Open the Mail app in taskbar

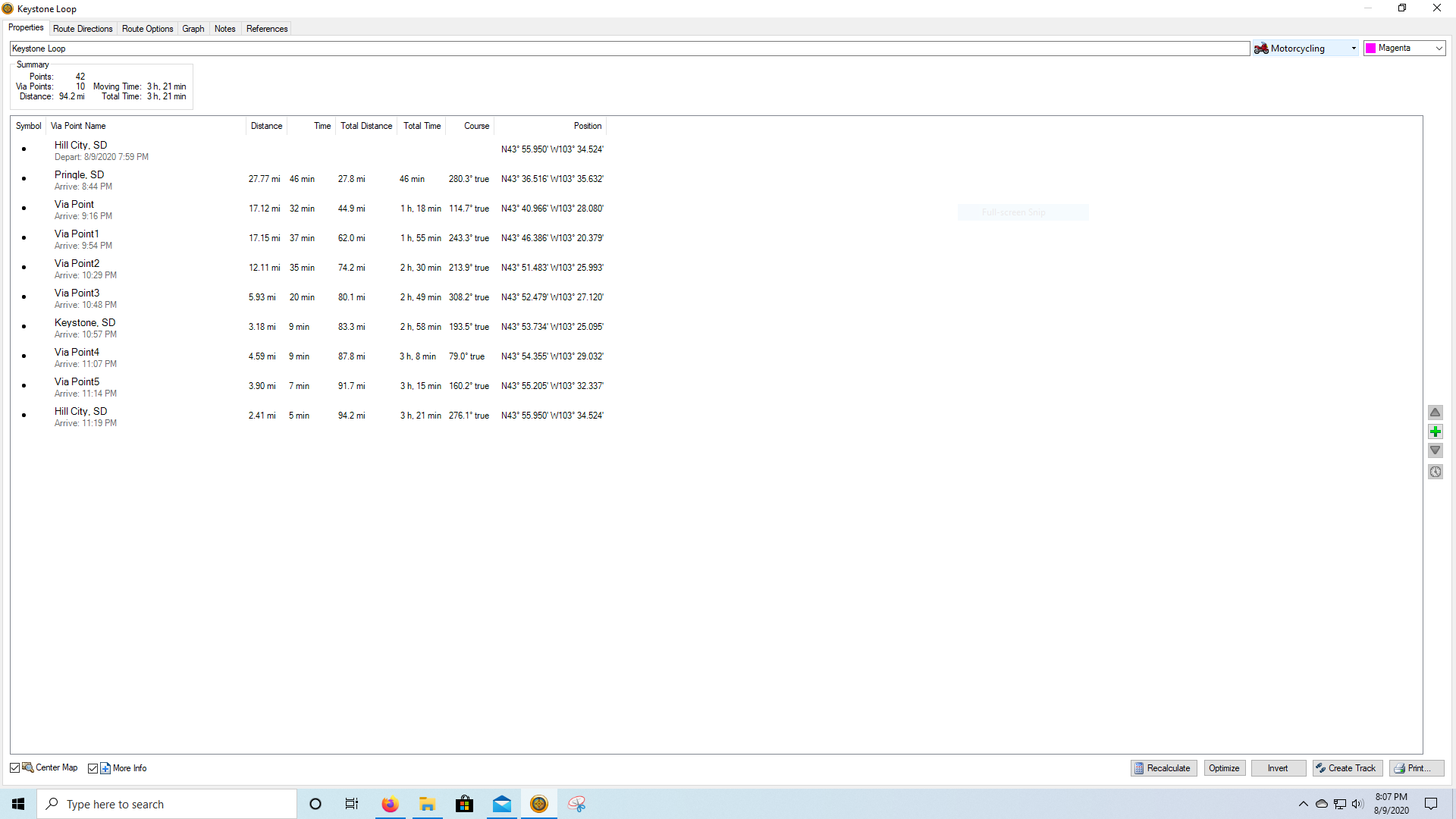click(x=502, y=804)
